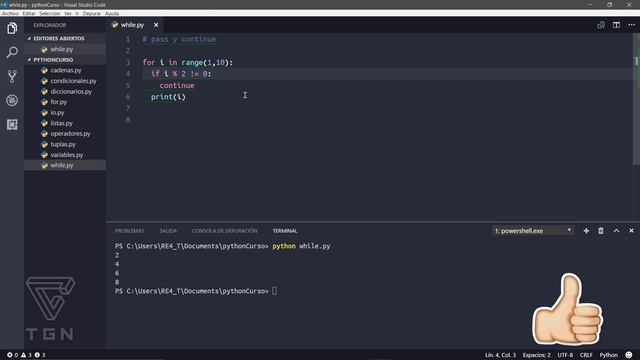Screen dimensions: 640x360
Task: Click the feedback smiley icon
Action: coord(629,355)
